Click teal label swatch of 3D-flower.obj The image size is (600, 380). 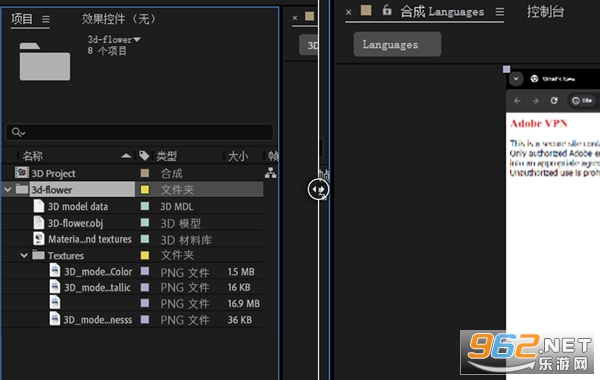tap(145, 223)
